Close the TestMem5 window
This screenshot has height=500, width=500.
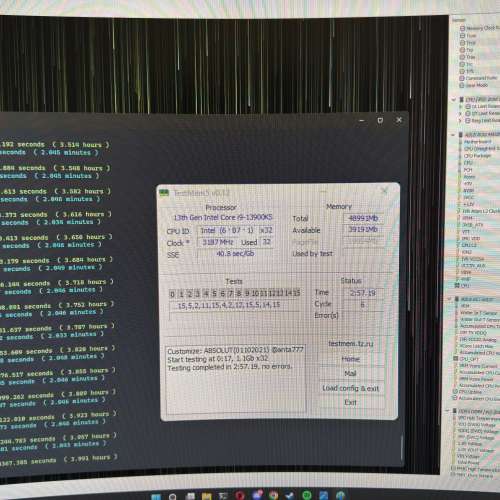(x=384, y=191)
